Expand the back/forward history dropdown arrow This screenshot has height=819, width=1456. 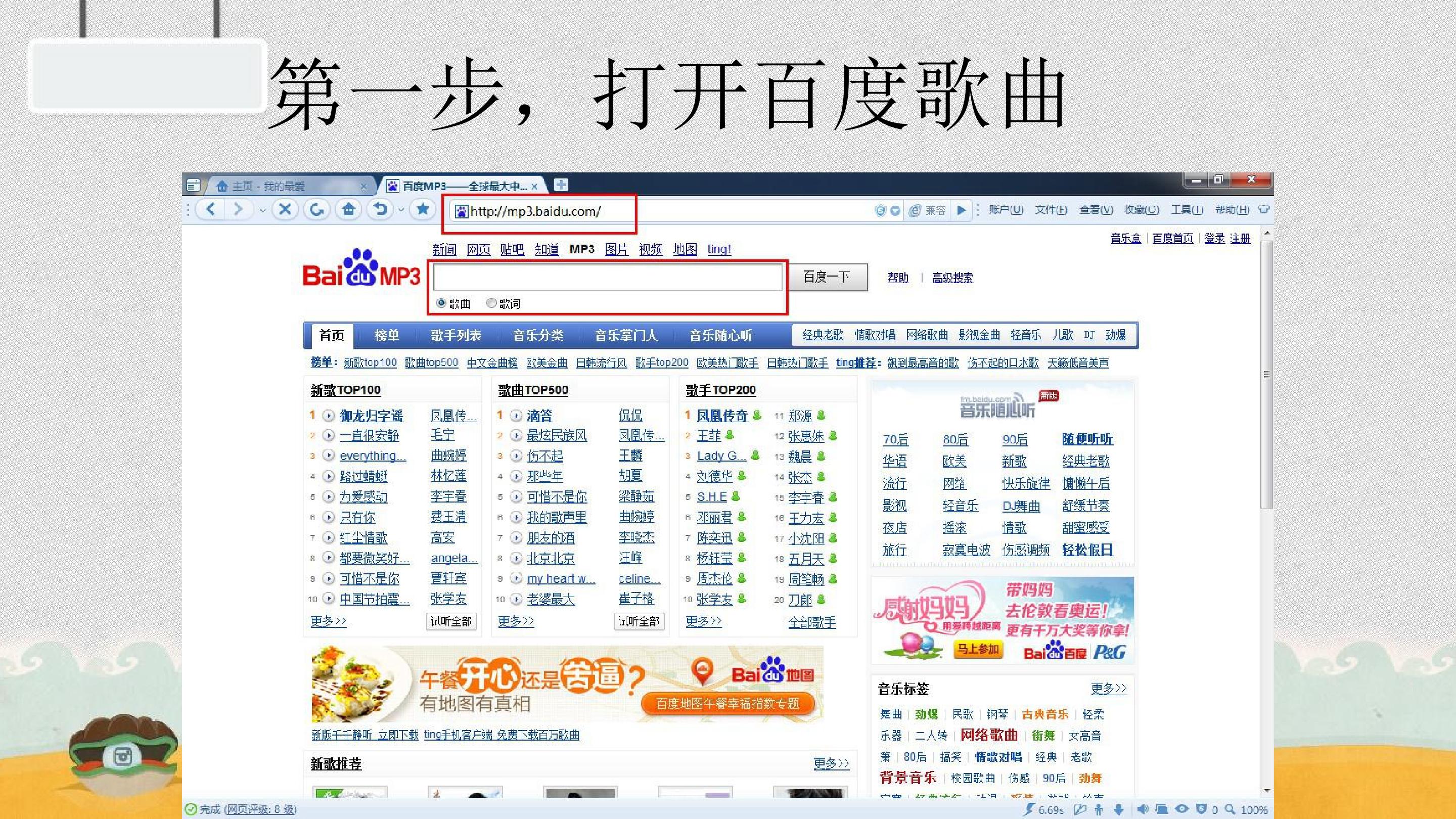point(262,210)
